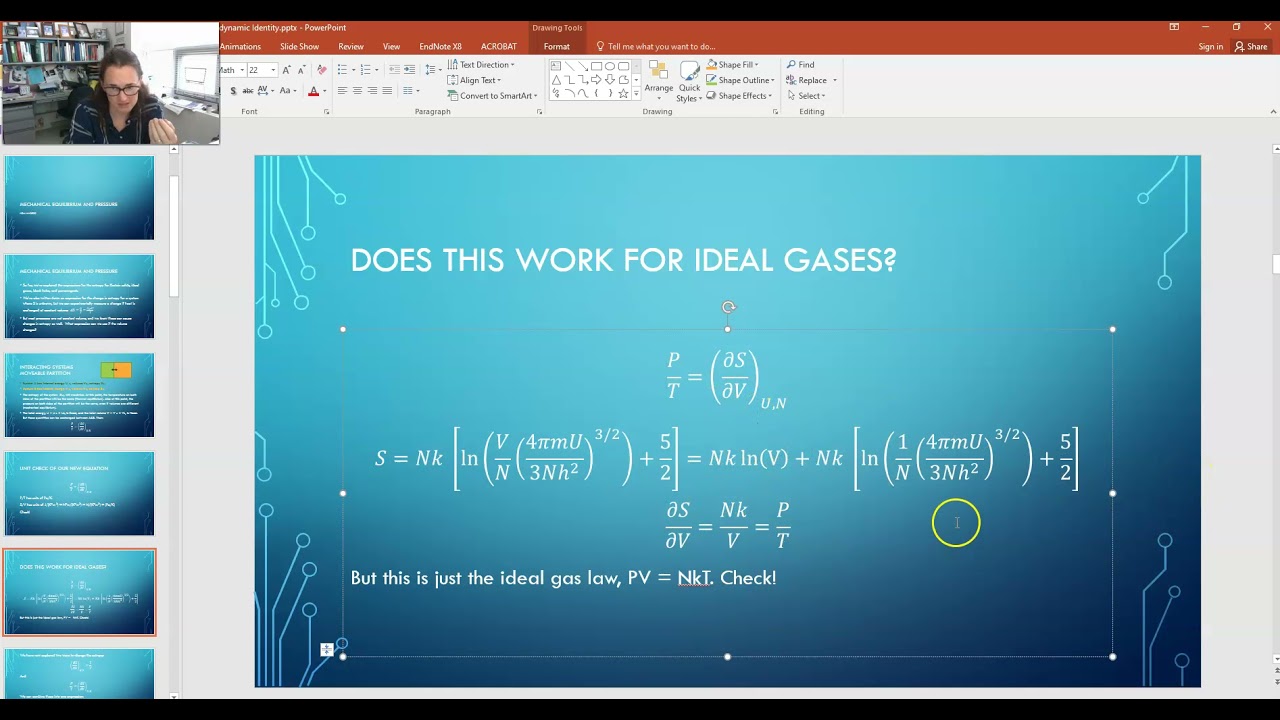Switch to the Animations ribbon tab
Screen dimensions: 1280x720
point(240,47)
